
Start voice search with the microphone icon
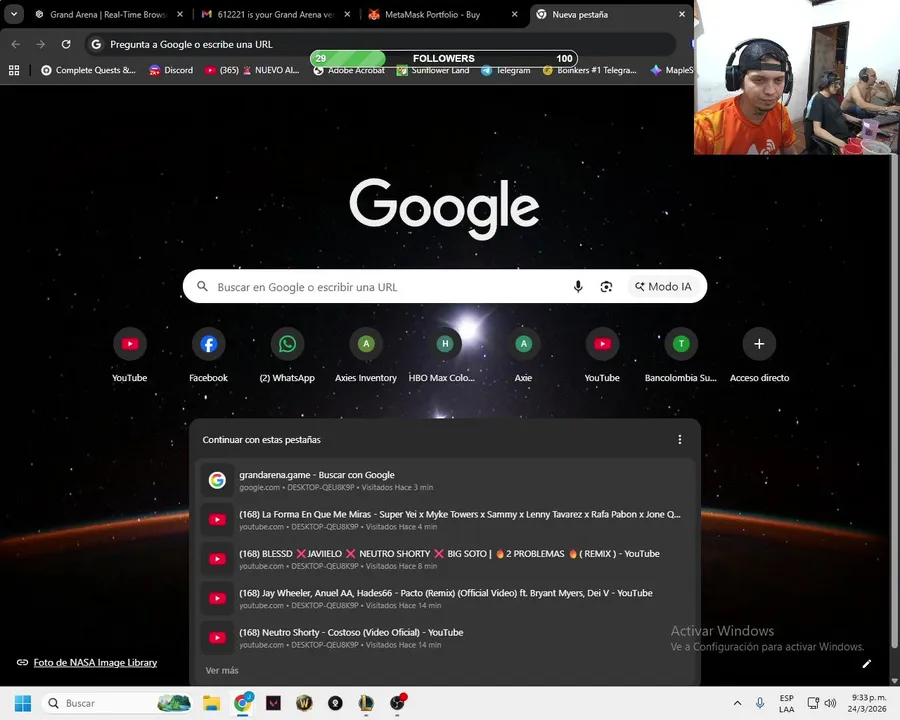(x=578, y=287)
